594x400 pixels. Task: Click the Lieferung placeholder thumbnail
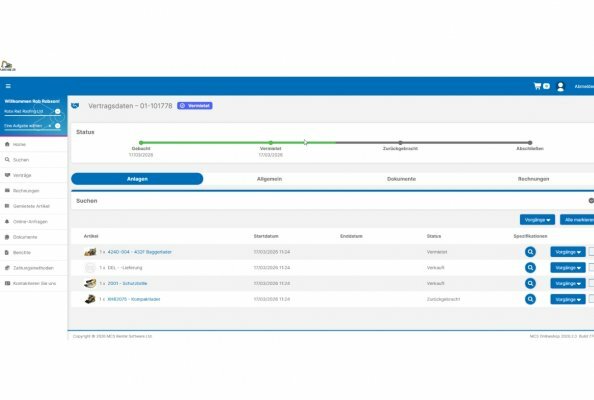90,268
